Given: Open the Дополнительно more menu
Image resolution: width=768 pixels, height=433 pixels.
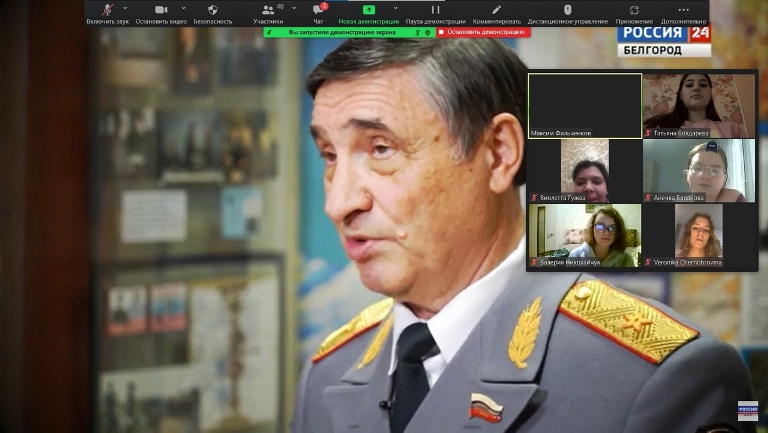Looking at the screenshot, I should point(683,10).
